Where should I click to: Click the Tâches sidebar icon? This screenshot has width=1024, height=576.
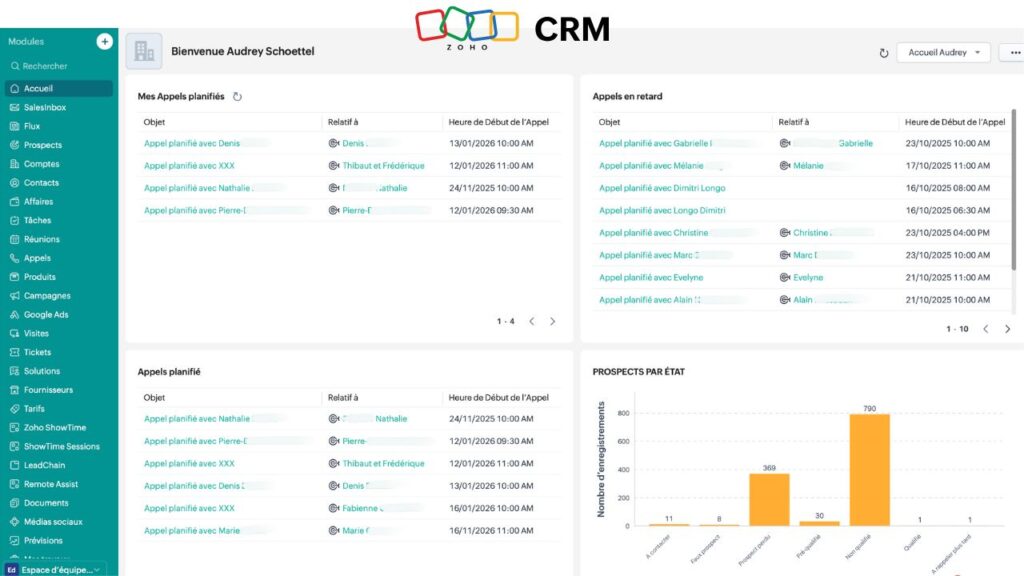point(14,221)
